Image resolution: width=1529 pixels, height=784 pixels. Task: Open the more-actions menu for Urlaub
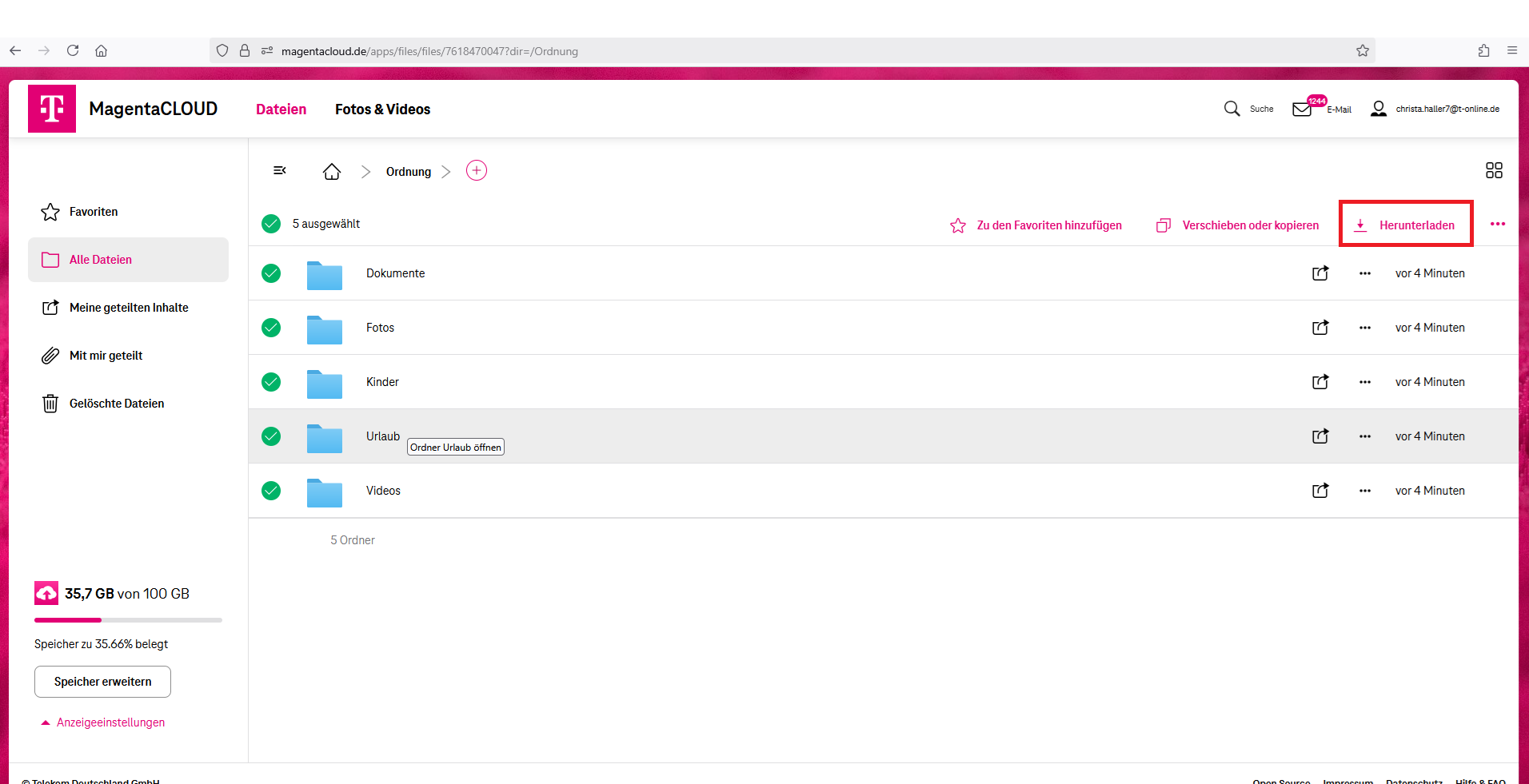point(1364,436)
